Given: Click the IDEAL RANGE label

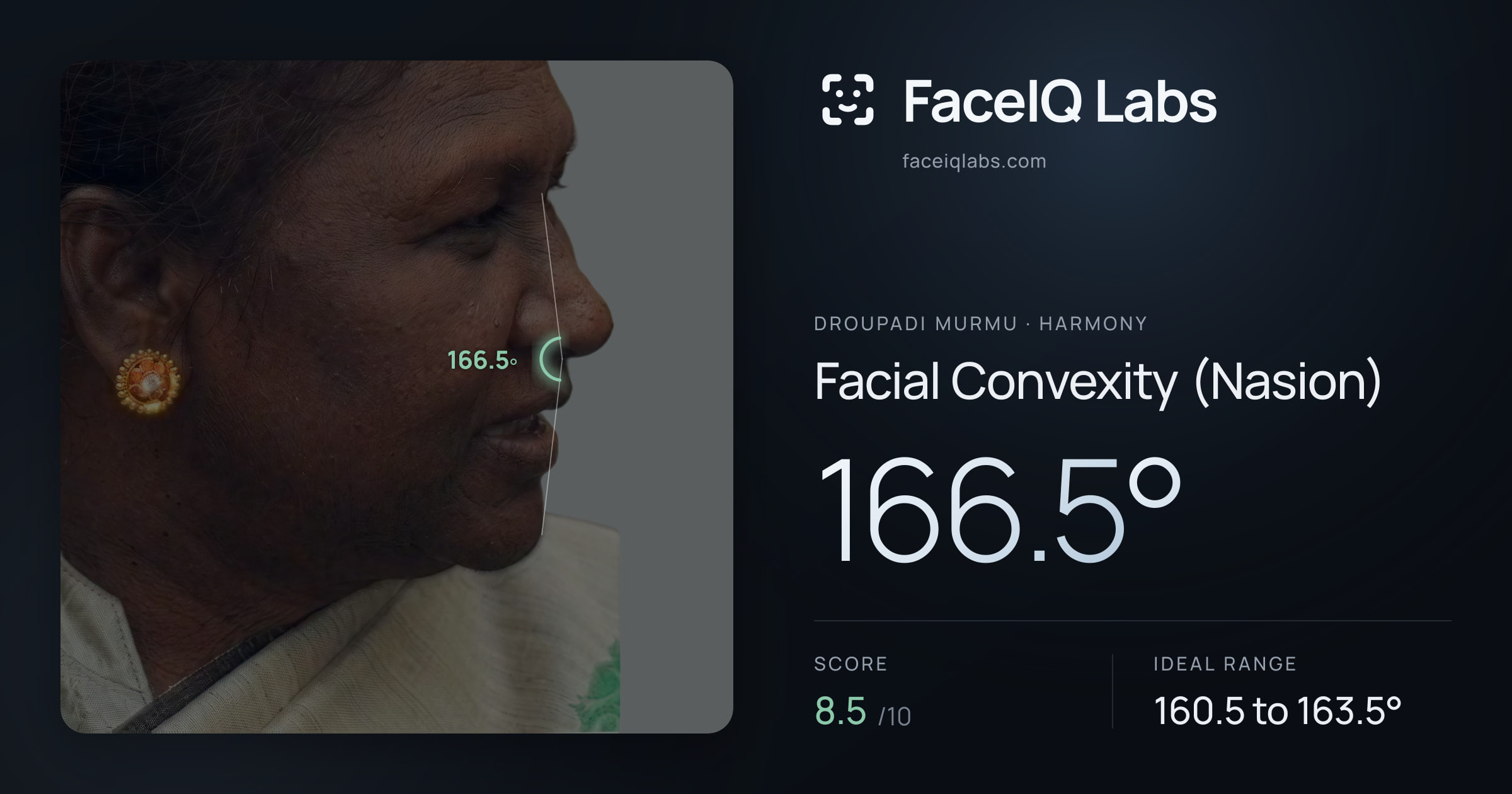Looking at the screenshot, I should coord(1225,664).
